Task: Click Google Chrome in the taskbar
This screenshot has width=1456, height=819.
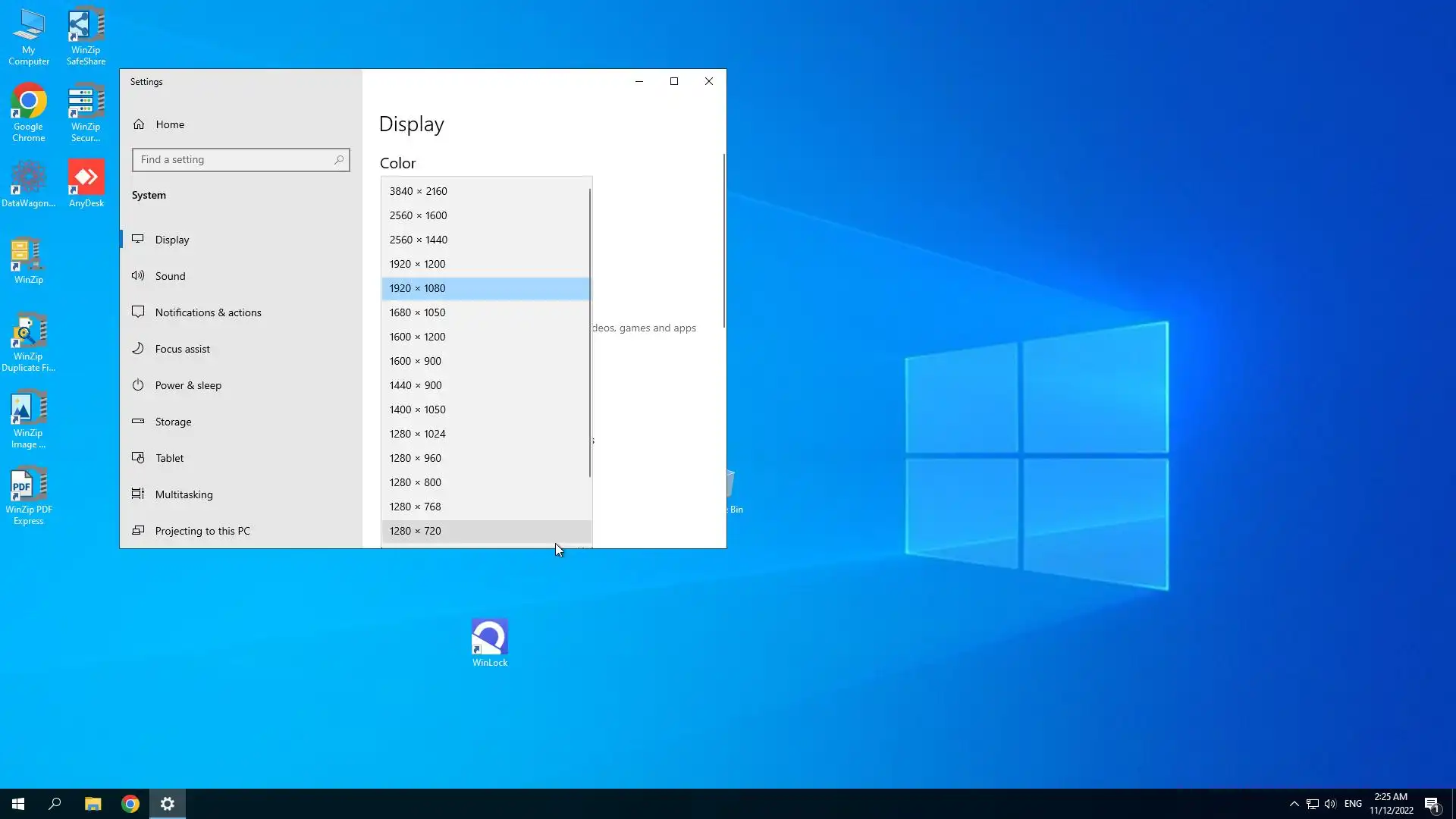Action: coord(130,804)
